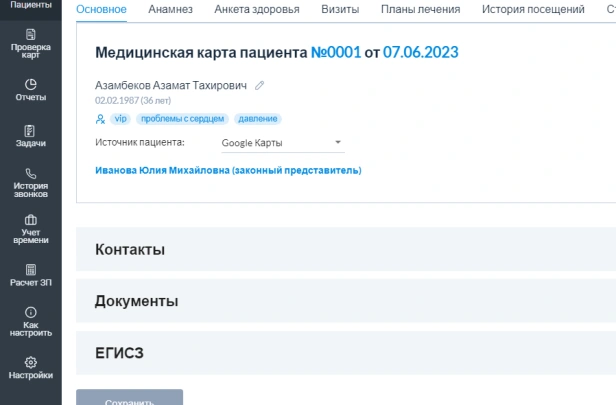616x405 pixels.
Task: Click pencil icon to edit patient name
Action: 260,86
